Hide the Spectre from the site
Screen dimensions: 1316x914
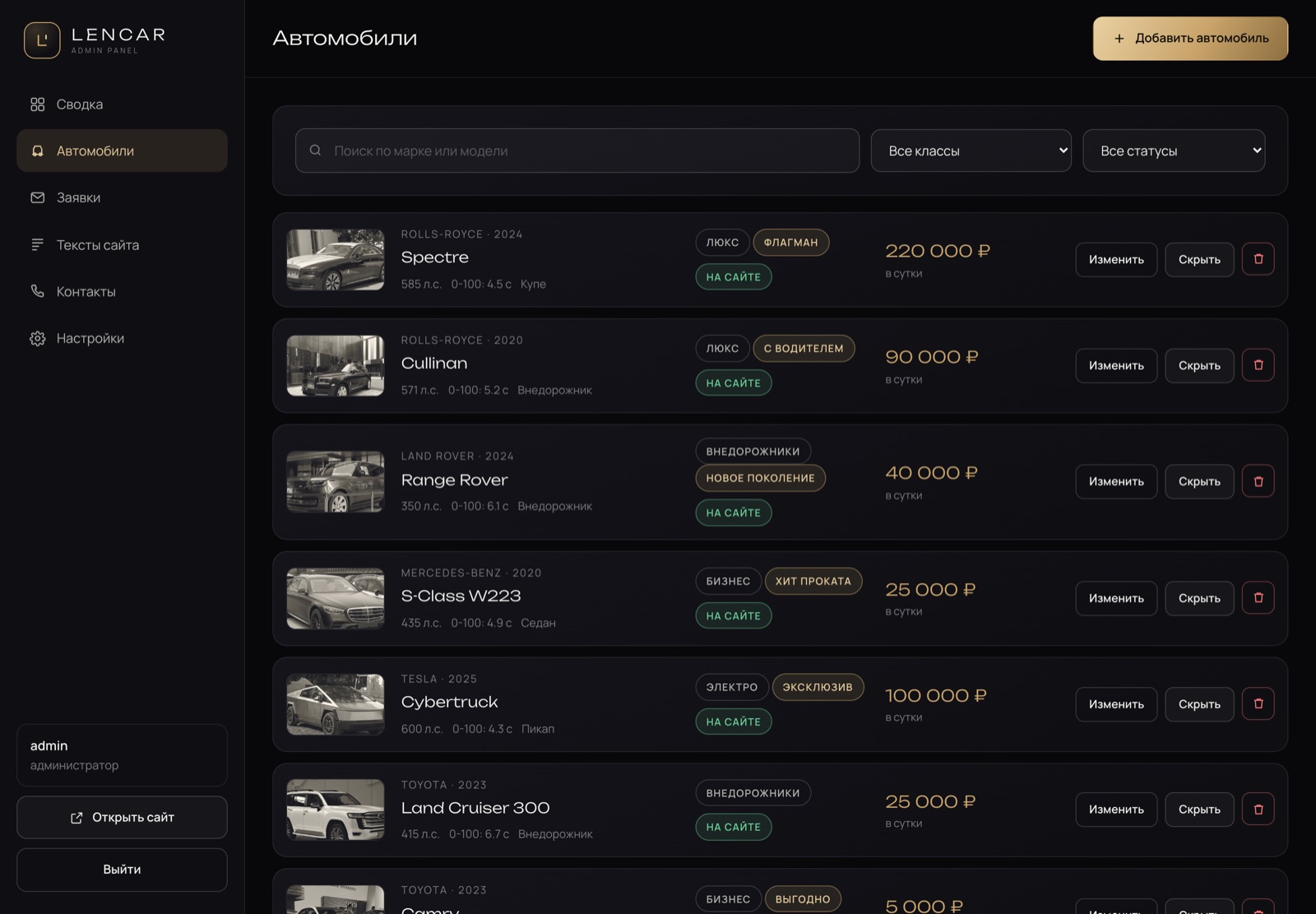pyautogui.click(x=1199, y=259)
